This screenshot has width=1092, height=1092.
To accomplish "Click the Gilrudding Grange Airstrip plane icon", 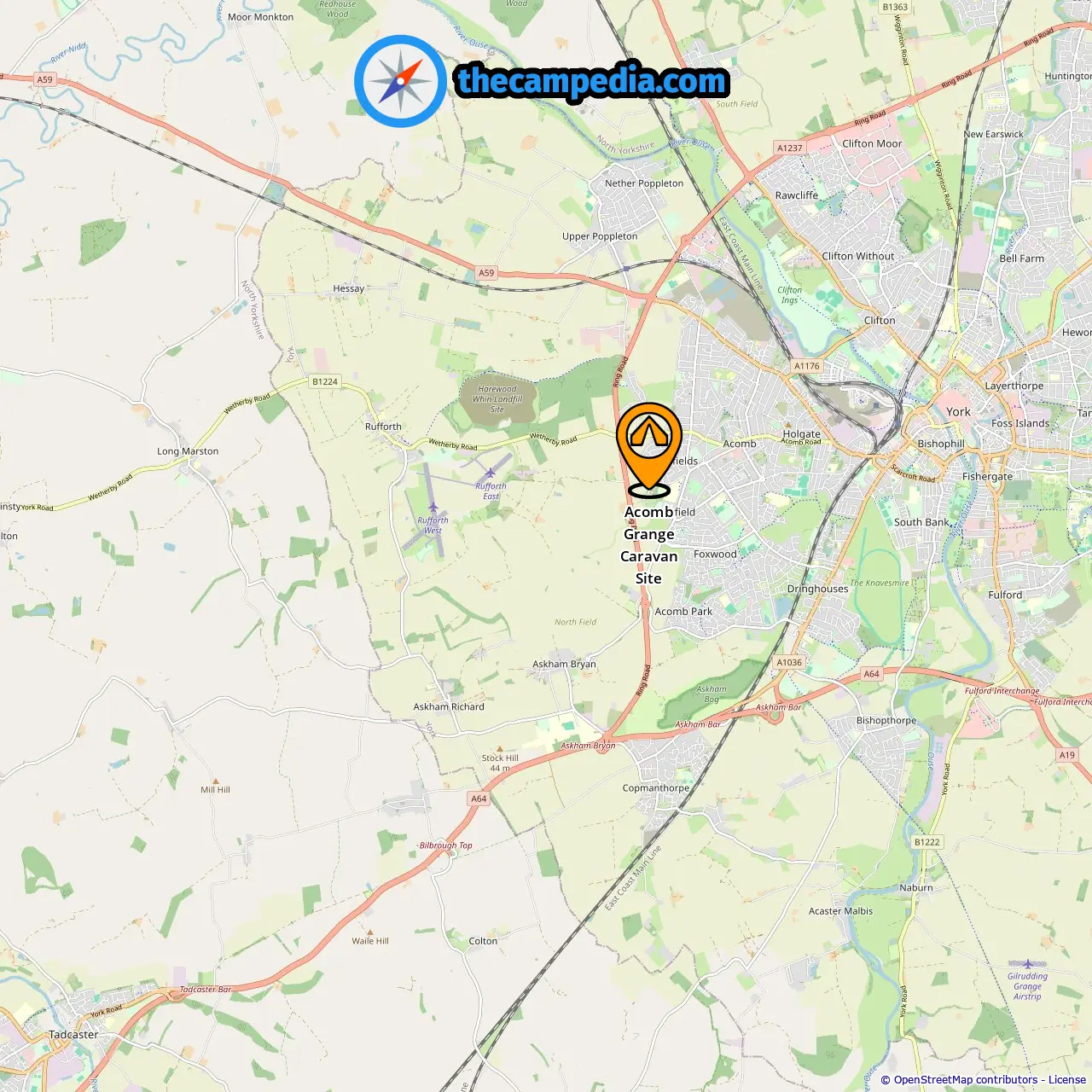I will tap(1027, 964).
